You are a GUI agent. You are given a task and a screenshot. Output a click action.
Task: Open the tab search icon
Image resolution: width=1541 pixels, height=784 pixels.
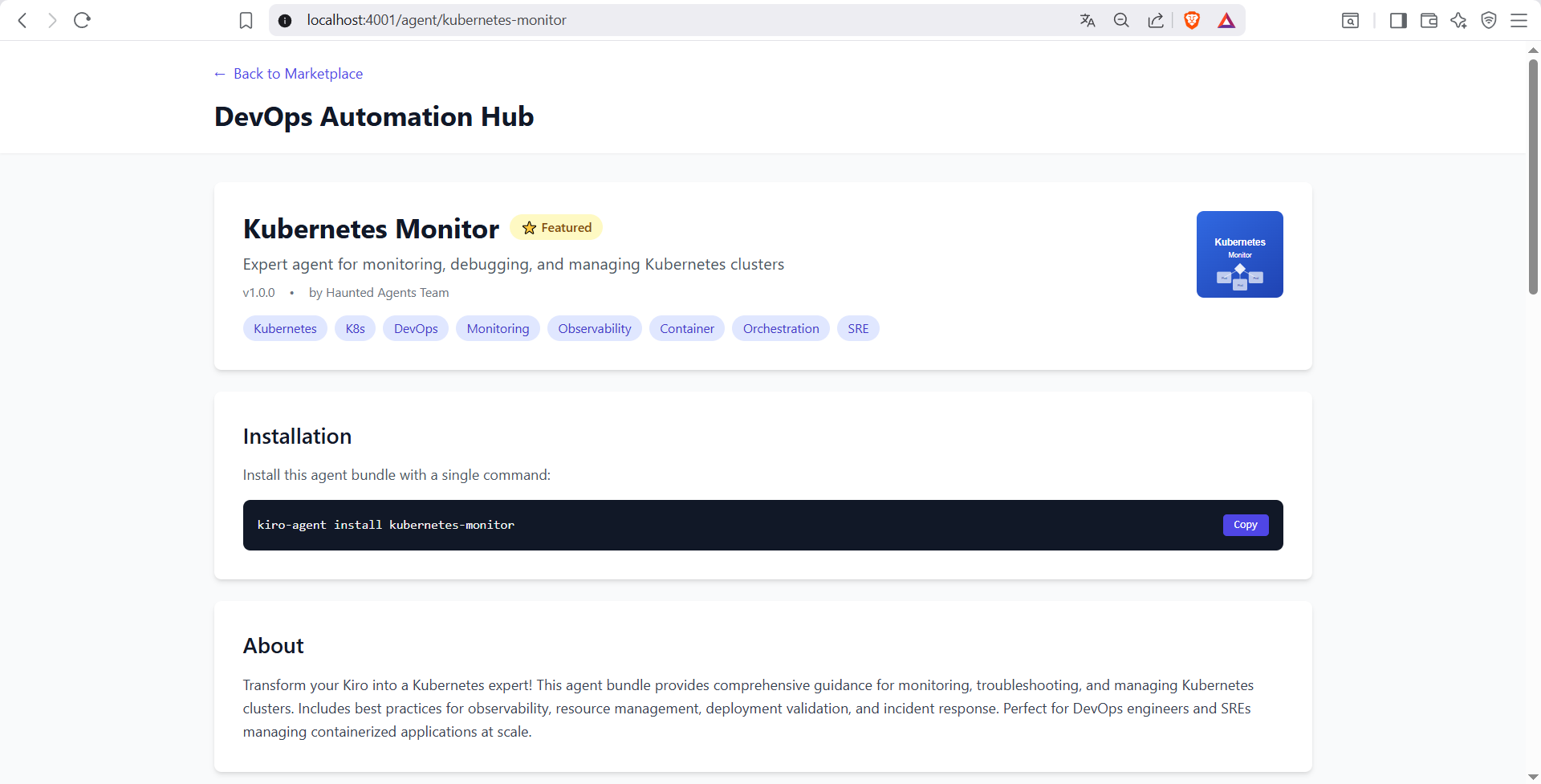[1351, 20]
